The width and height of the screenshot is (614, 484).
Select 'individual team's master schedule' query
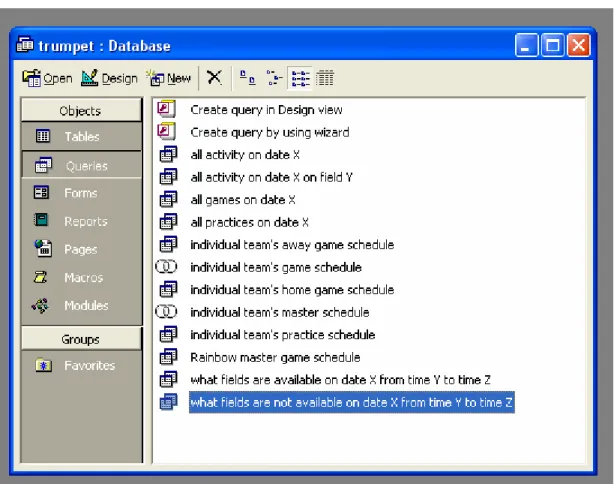point(280,312)
